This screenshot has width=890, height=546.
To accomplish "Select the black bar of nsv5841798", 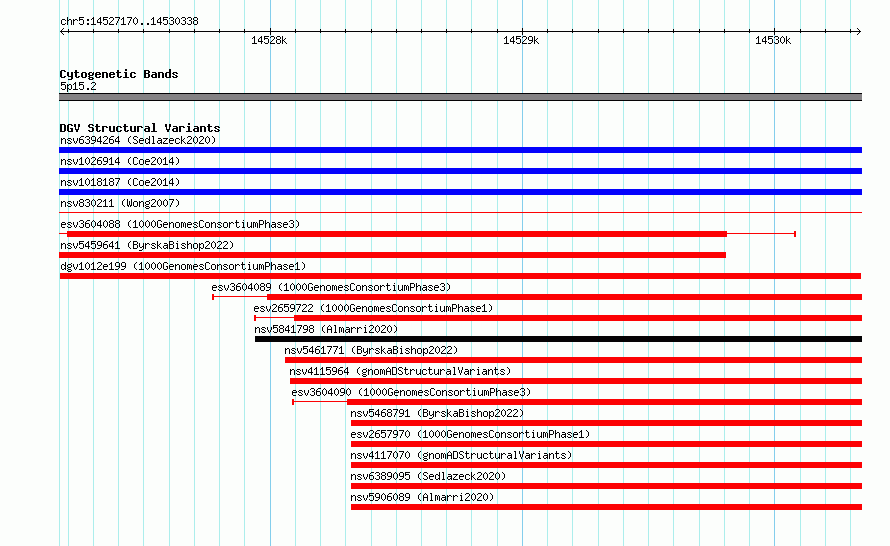I will pos(559,339).
